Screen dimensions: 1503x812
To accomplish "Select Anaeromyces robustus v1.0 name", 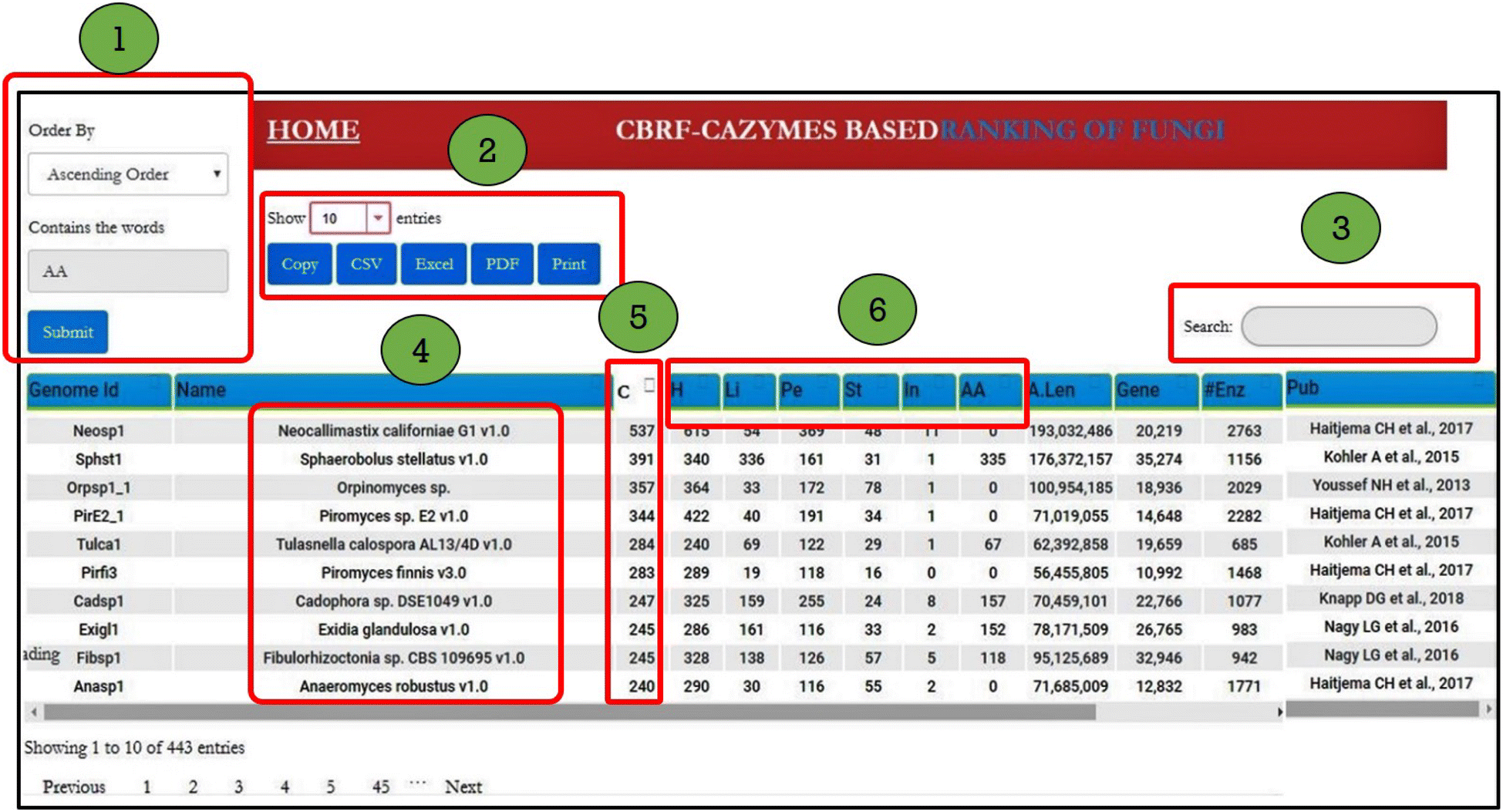I will 393,686.
